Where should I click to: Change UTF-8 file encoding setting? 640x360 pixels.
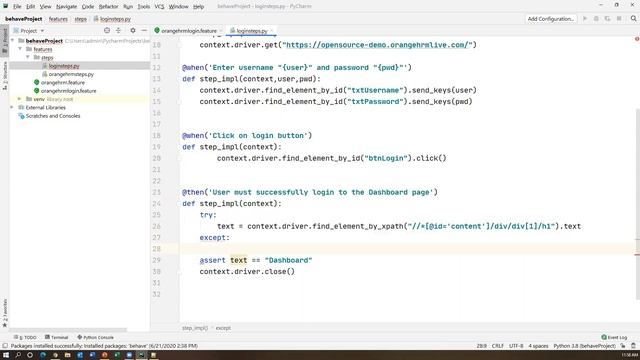point(516,346)
